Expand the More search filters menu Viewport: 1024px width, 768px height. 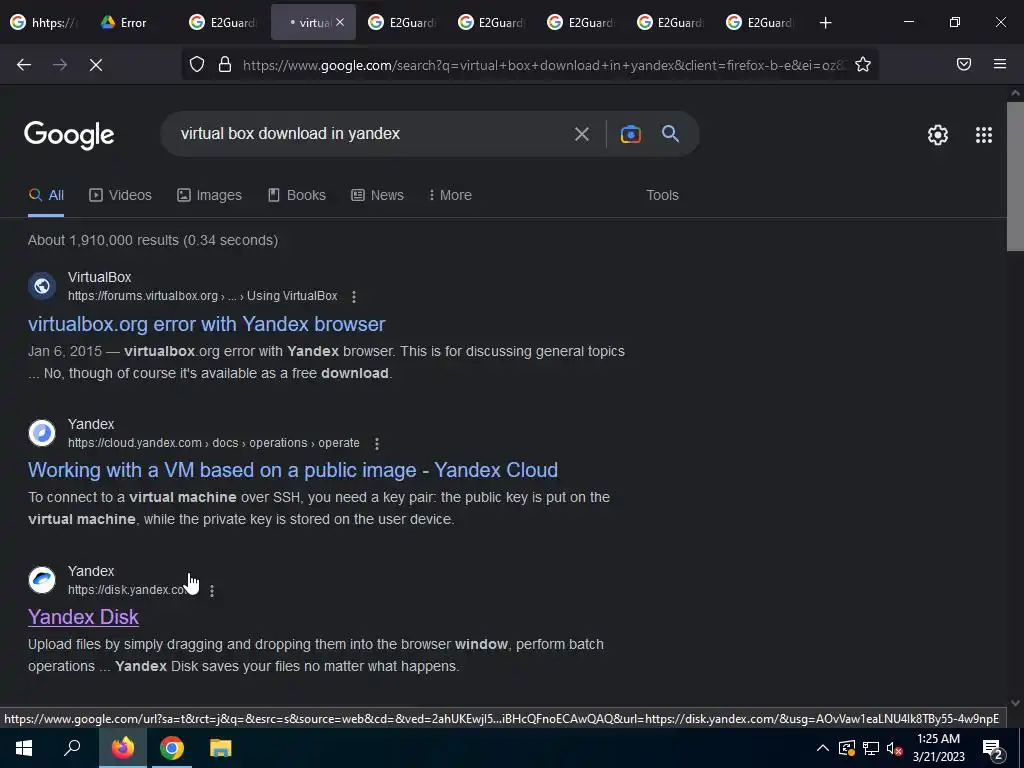450,195
